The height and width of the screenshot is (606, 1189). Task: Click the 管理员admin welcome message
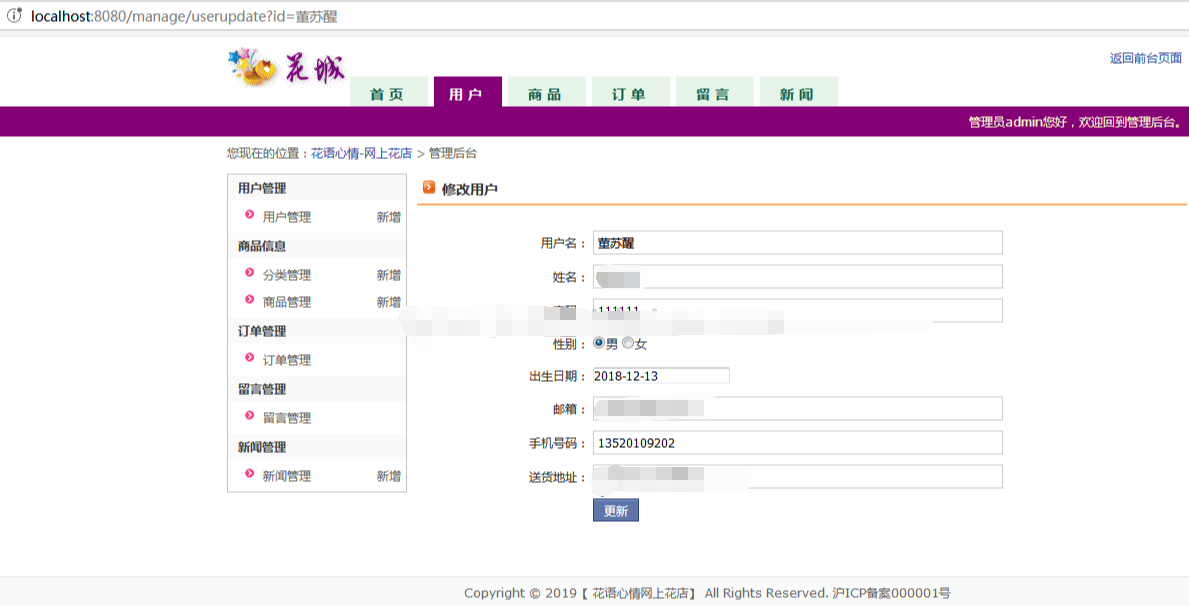coord(1075,121)
